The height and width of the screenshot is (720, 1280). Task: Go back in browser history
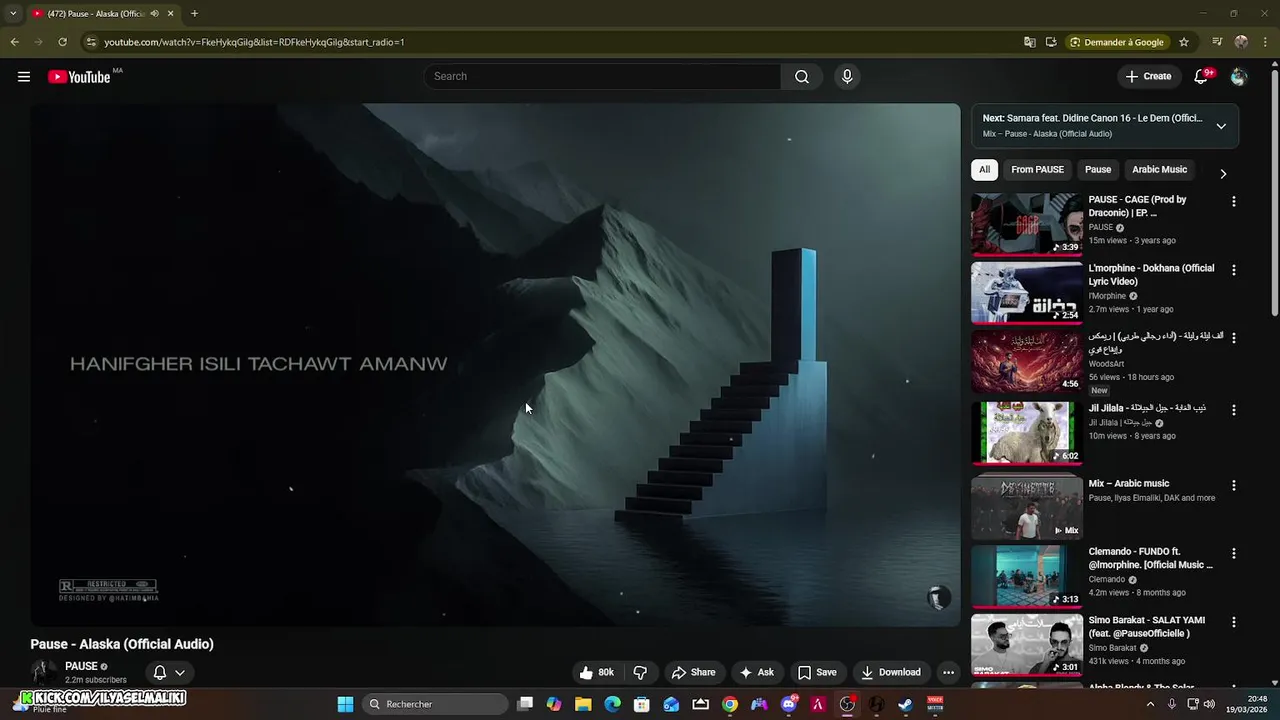coord(14,42)
